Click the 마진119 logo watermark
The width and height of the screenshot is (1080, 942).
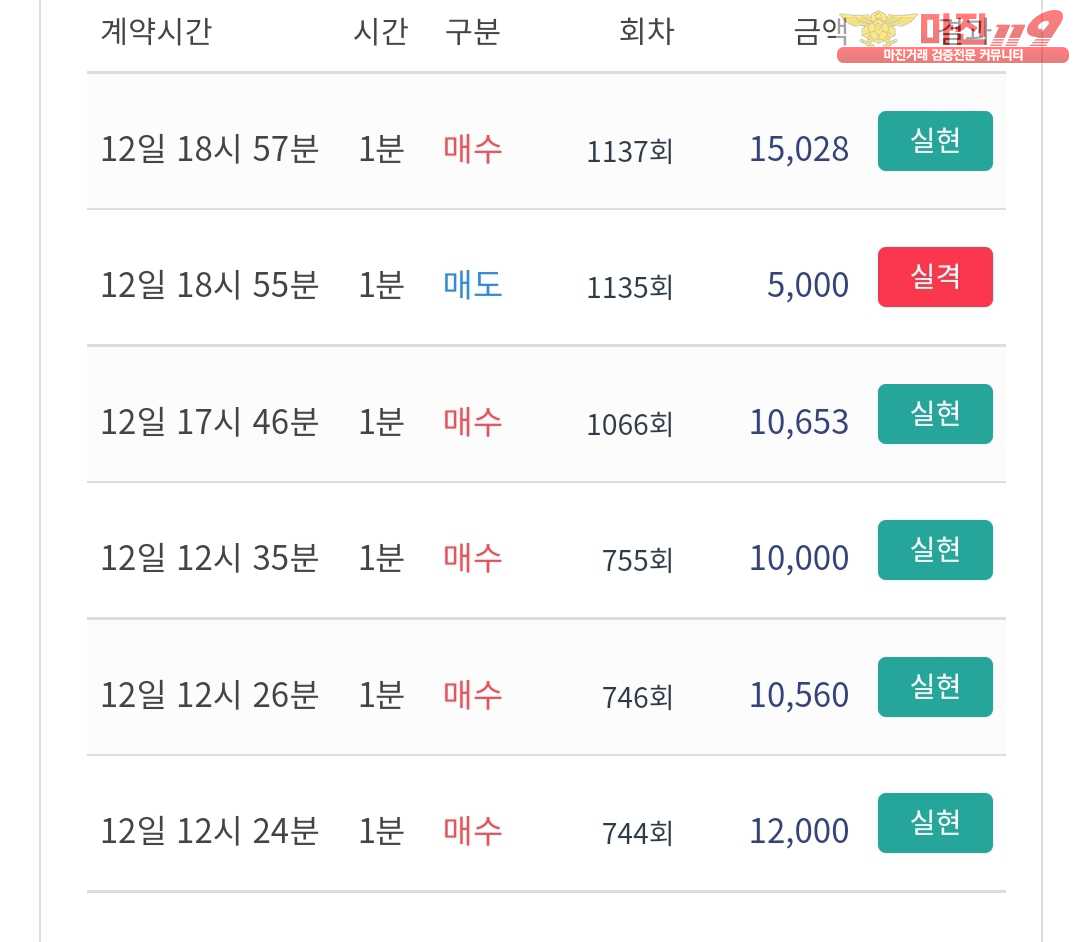[952, 36]
